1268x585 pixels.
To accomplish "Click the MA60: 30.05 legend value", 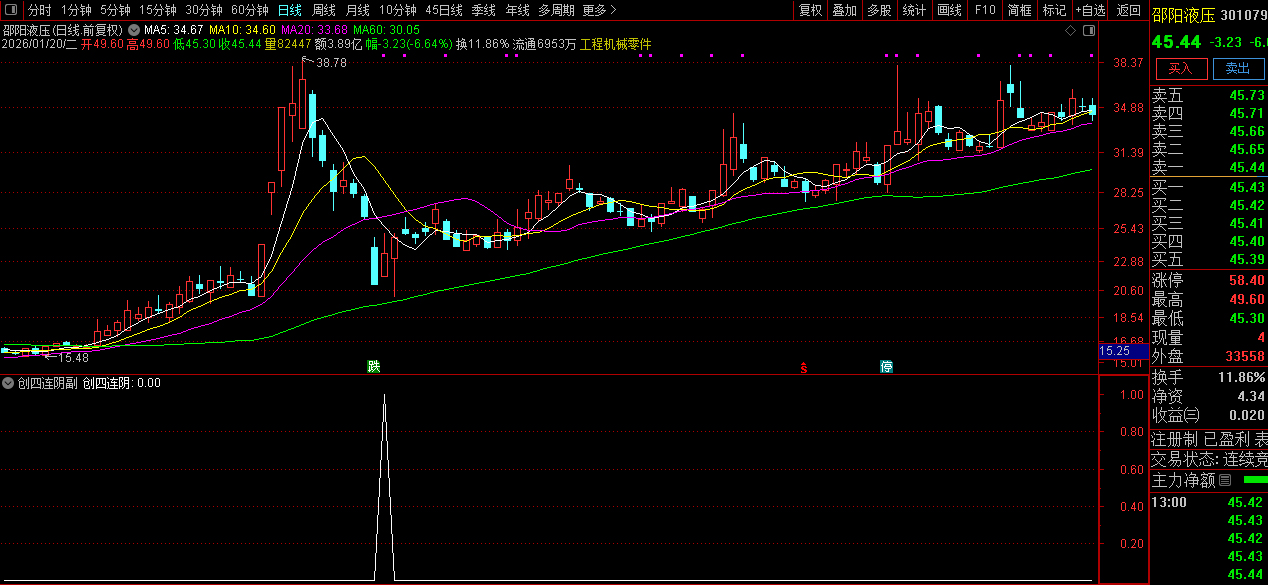I will [386, 30].
